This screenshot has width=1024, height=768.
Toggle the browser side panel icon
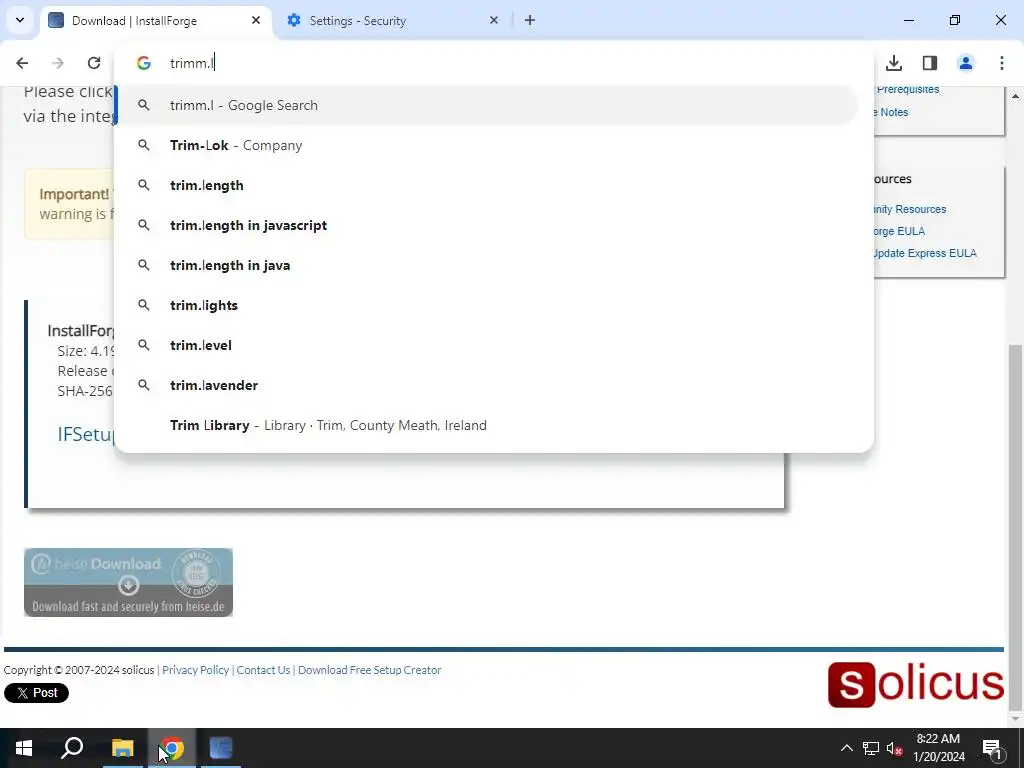pos(930,63)
